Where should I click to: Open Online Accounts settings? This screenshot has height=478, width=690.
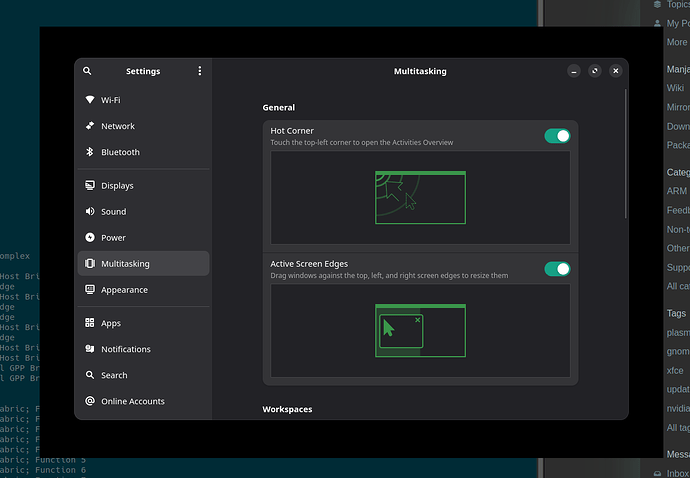coord(143,401)
